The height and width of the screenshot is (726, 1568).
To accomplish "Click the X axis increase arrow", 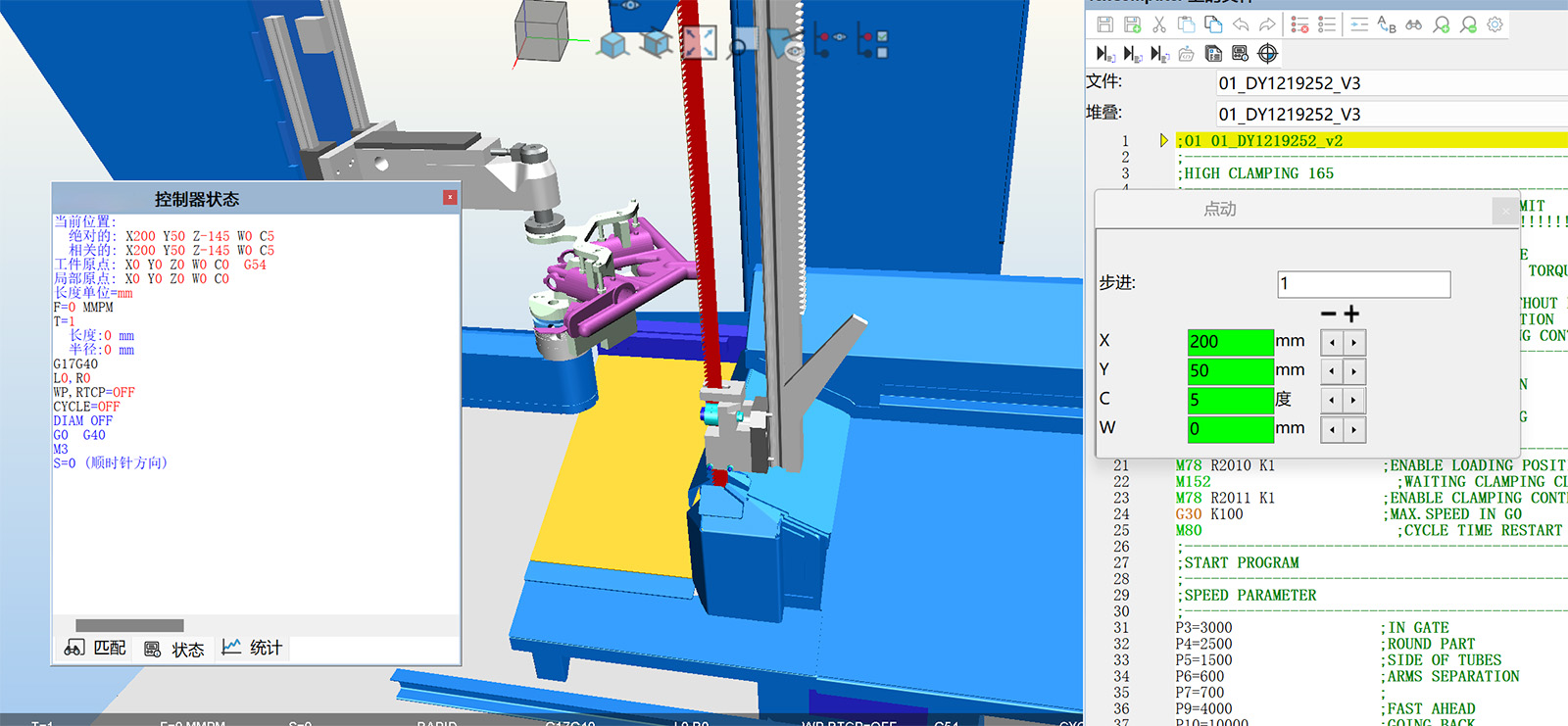I will [x=1354, y=343].
